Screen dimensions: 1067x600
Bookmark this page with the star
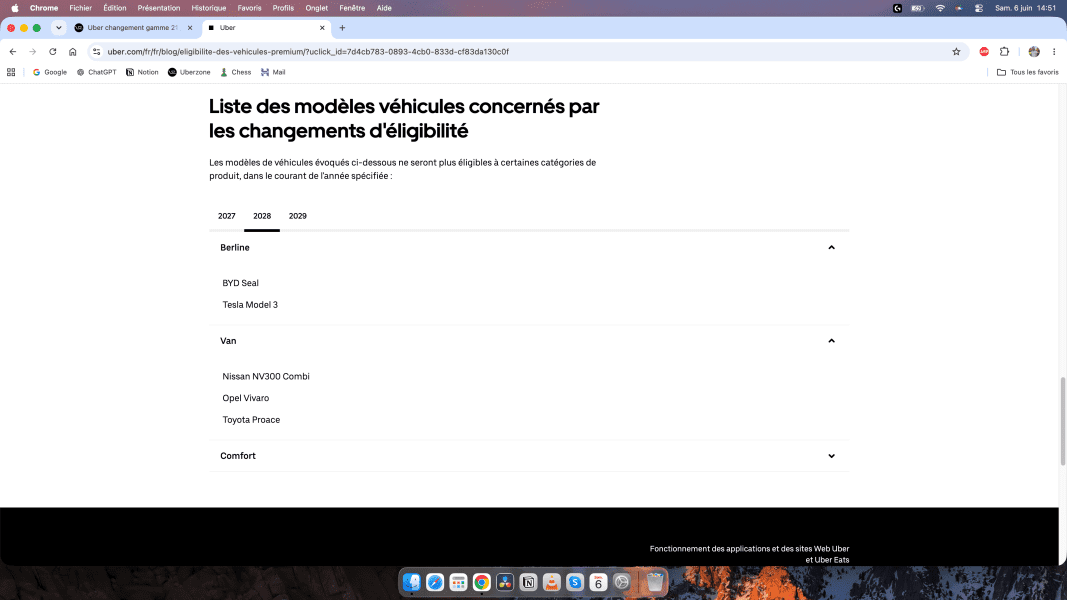point(956,52)
